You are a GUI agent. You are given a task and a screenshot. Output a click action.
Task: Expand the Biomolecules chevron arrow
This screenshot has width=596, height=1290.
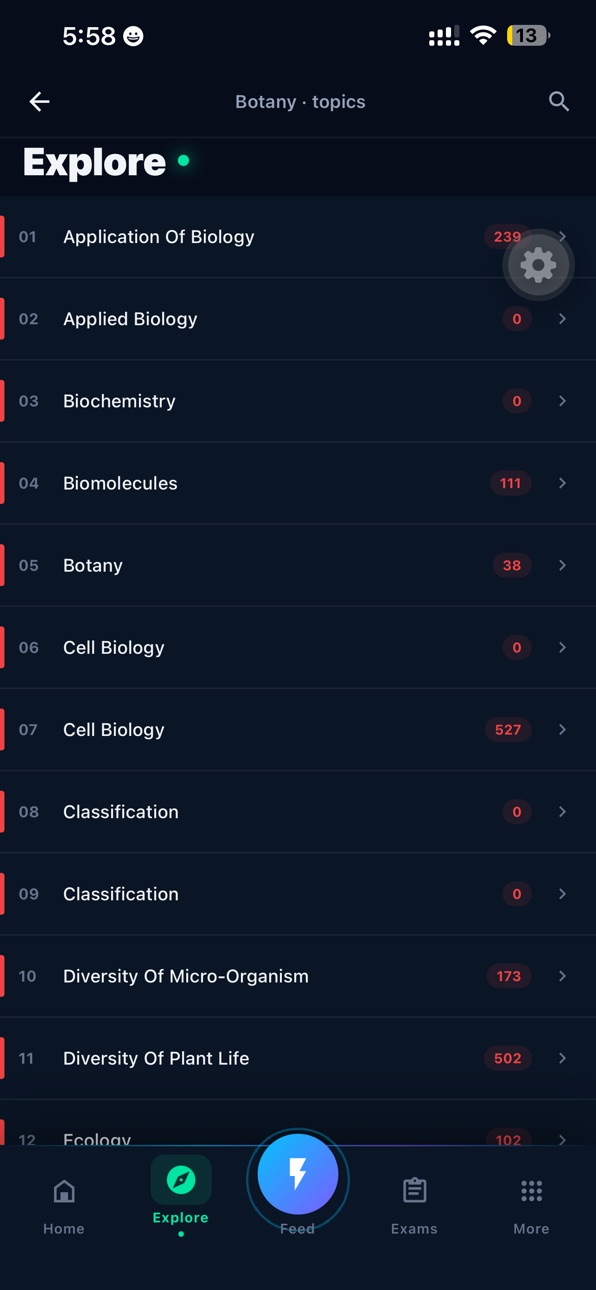click(562, 483)
